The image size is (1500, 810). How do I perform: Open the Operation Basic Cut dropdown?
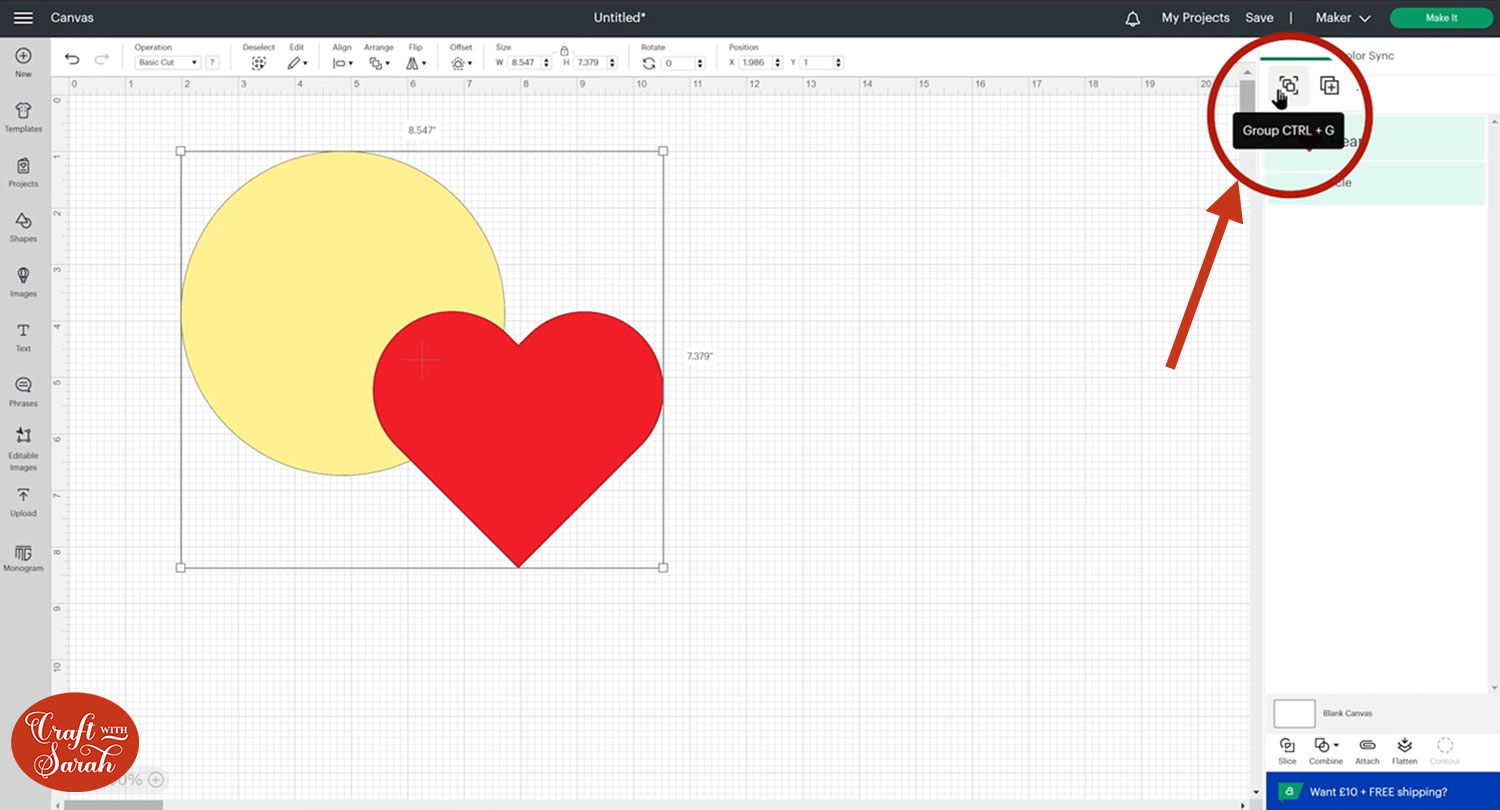pos(167,63)
